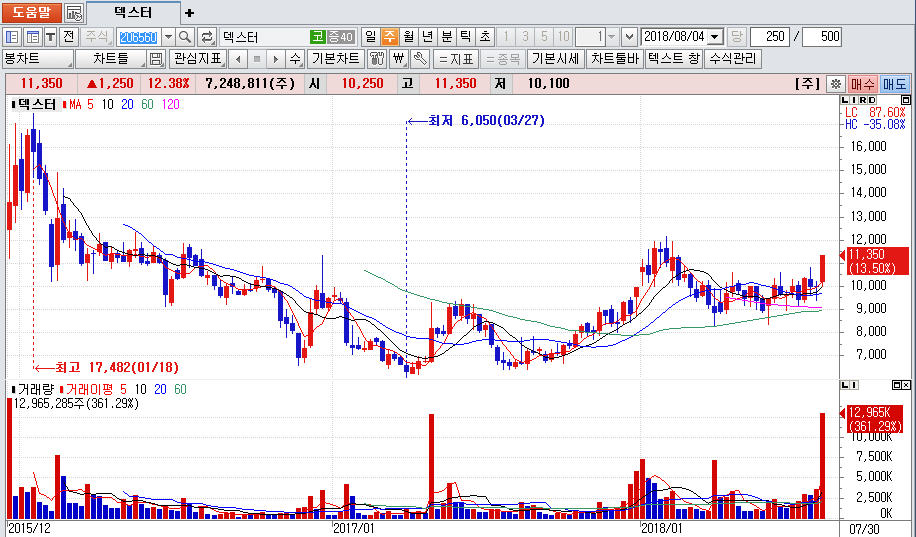The image size is (916, 537).
Task: Switch to daily period with 일 button
Action: (x=370, y=37)
